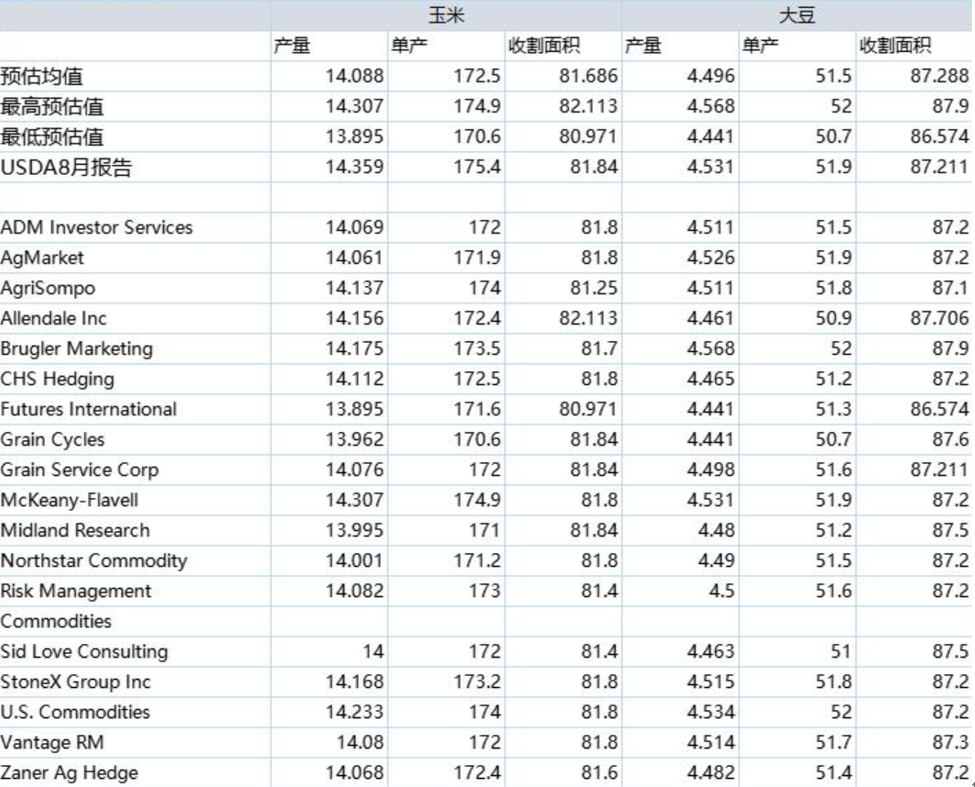975x787 pixels.
Task: Click Grain Service Corp soybean production 4.498
Action: [711, 470]
